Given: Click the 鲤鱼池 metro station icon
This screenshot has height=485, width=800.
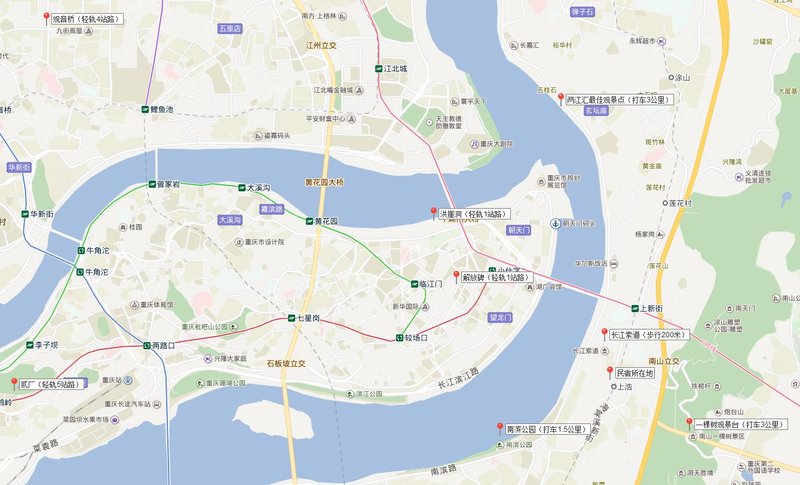Looking at the screenshot, I should click(145, 109).
